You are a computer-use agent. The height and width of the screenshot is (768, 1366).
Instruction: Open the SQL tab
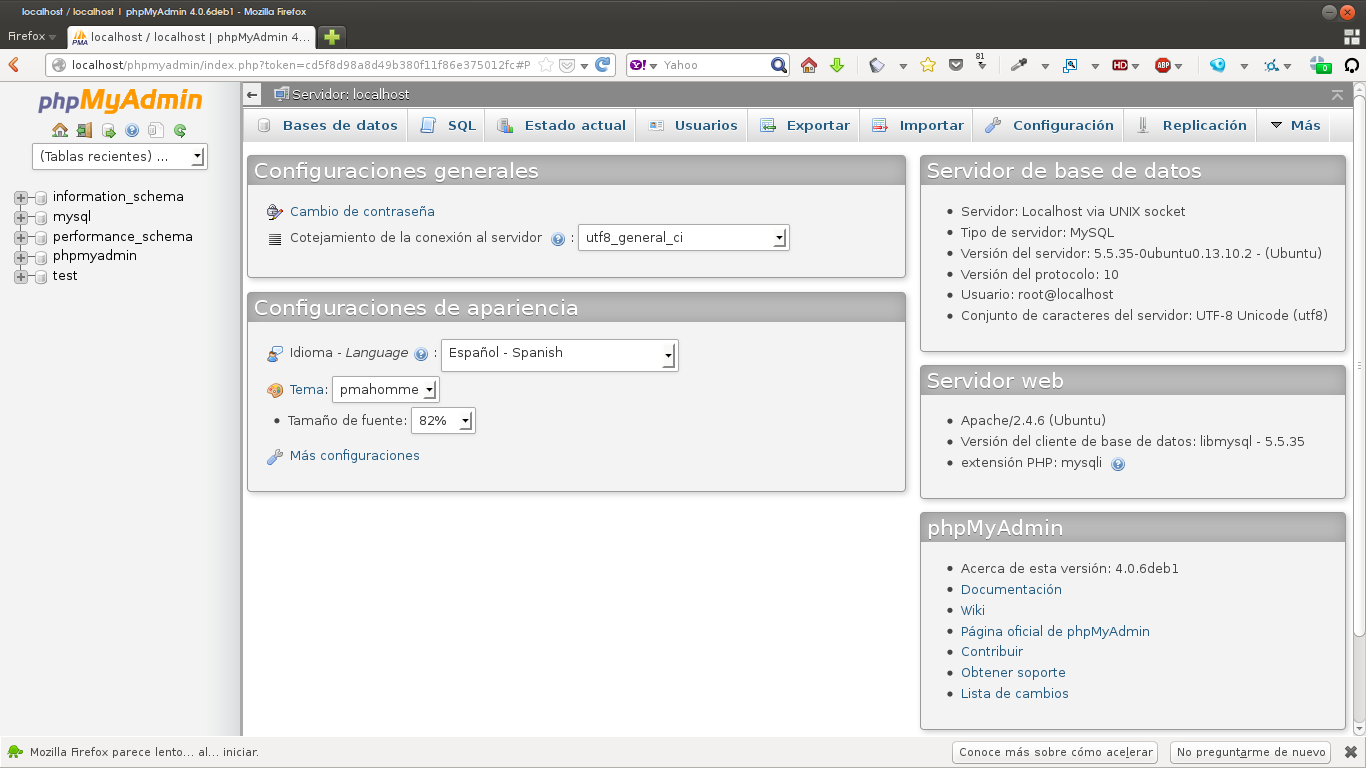(447, 125)
